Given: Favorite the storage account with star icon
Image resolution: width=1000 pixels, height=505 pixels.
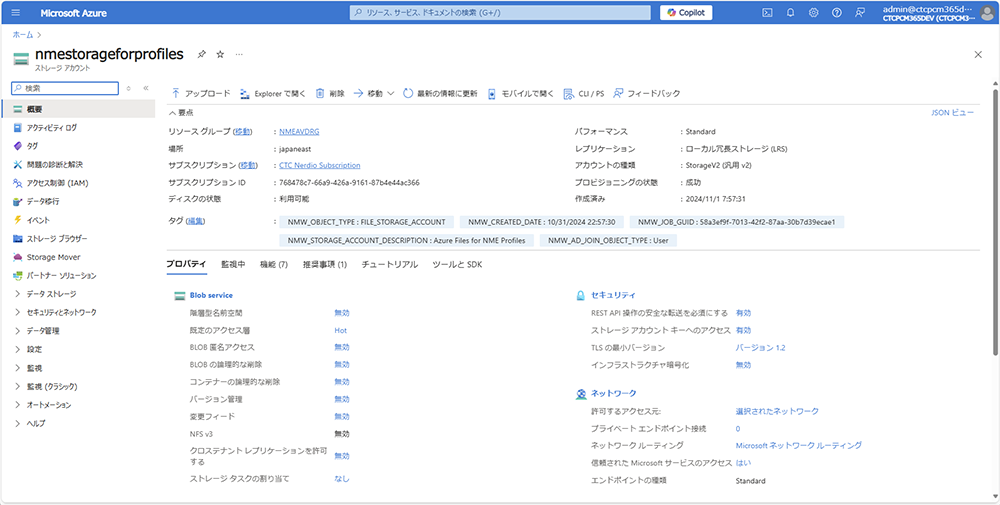Looking at the screenshot, I should (x=220, y=54).
